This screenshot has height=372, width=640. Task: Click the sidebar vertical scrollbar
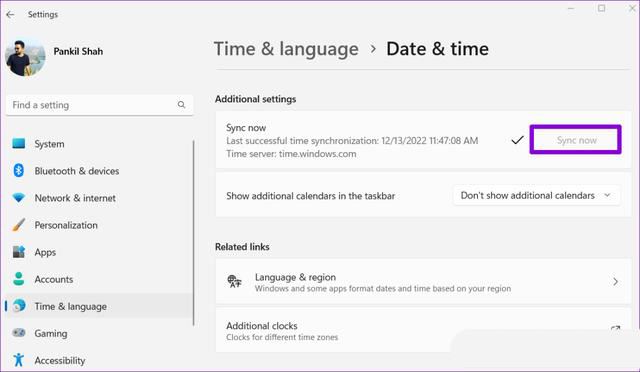193,233
